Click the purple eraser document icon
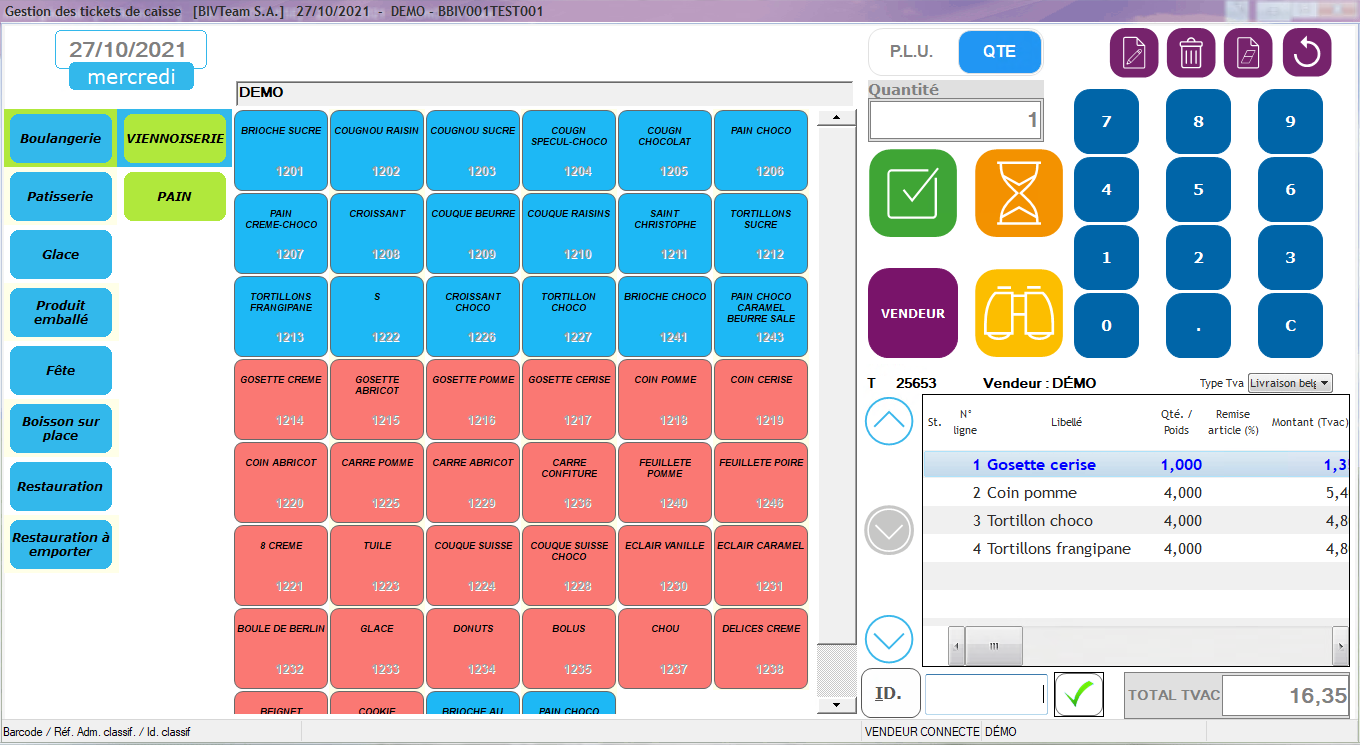 click(1248, 53)
